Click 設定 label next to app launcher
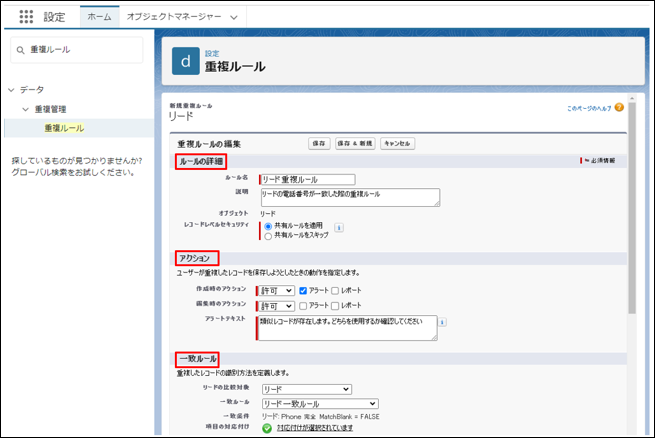The height and width of the screenshot is (438, 655). click(54, 17)
